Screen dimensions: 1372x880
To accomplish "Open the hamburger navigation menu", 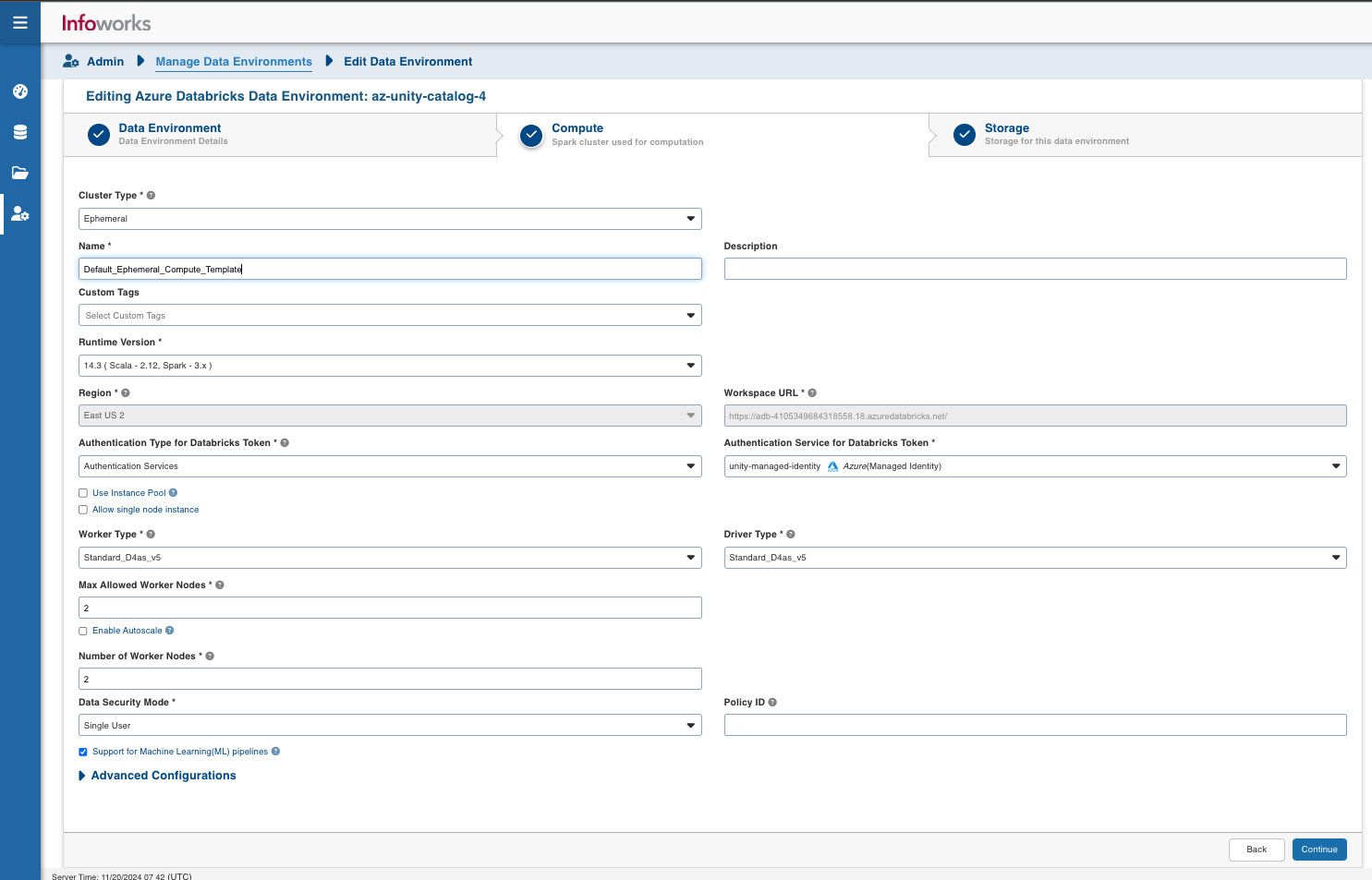I will (20, 22).
